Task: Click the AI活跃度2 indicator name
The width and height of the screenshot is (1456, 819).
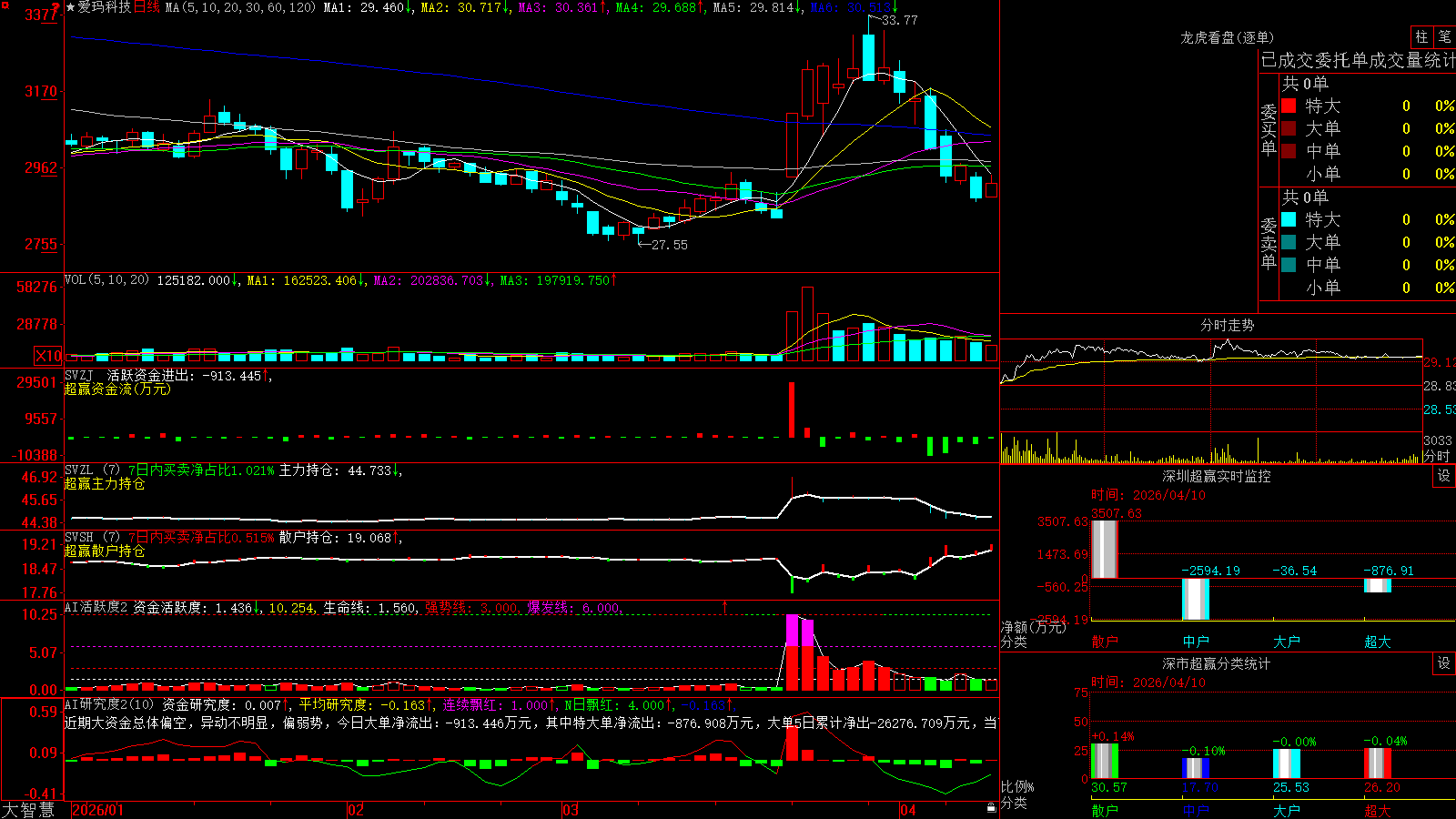Action: 96,607
